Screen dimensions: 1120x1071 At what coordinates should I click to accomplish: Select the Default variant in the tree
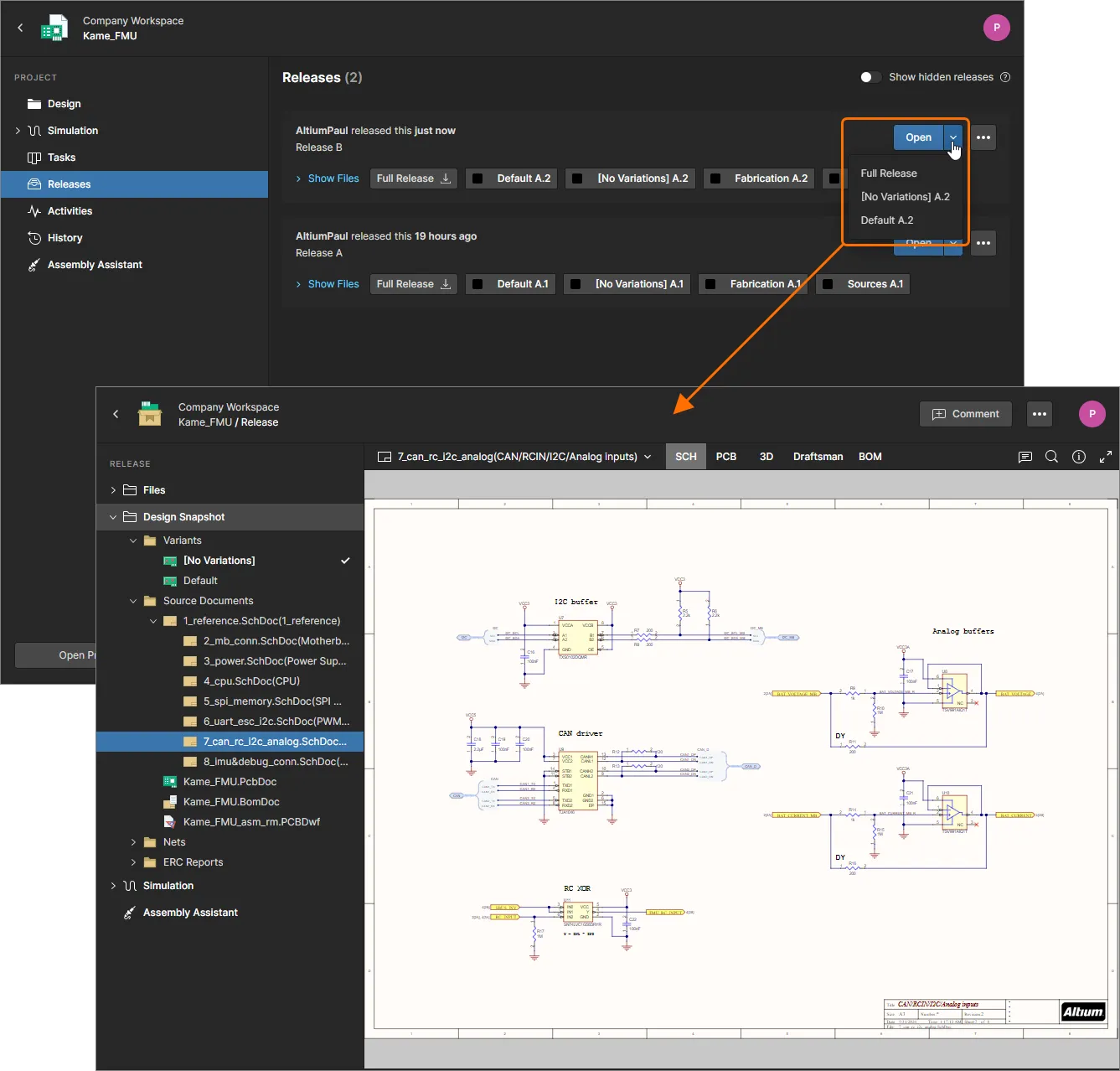200,581
